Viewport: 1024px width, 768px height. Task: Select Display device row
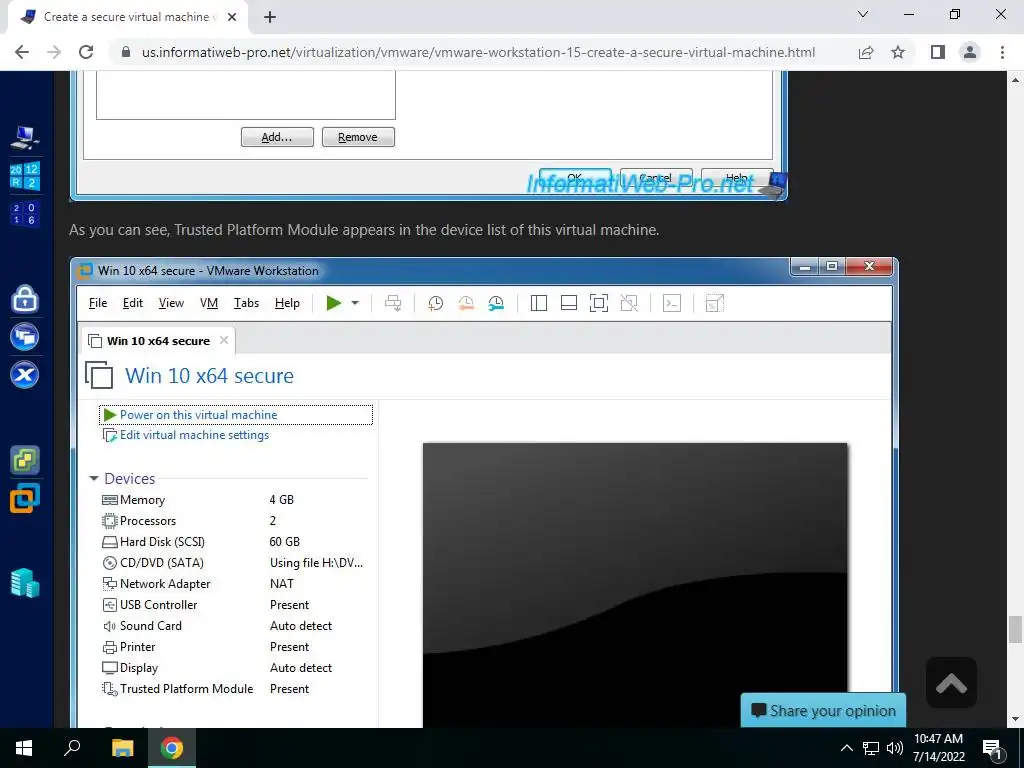235,667
